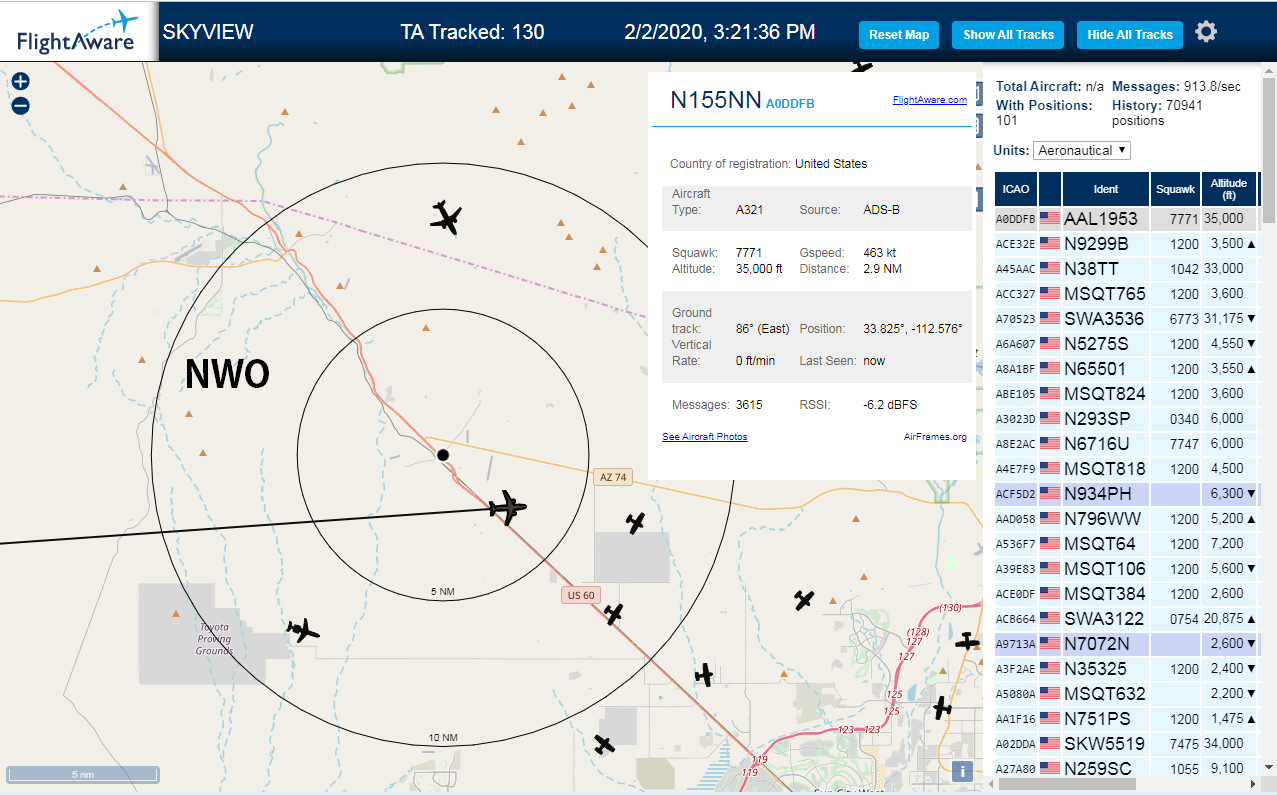This screenshot has height=795, width=1277.
Task: Sort by the flag column header
Action: point(1050,189)
